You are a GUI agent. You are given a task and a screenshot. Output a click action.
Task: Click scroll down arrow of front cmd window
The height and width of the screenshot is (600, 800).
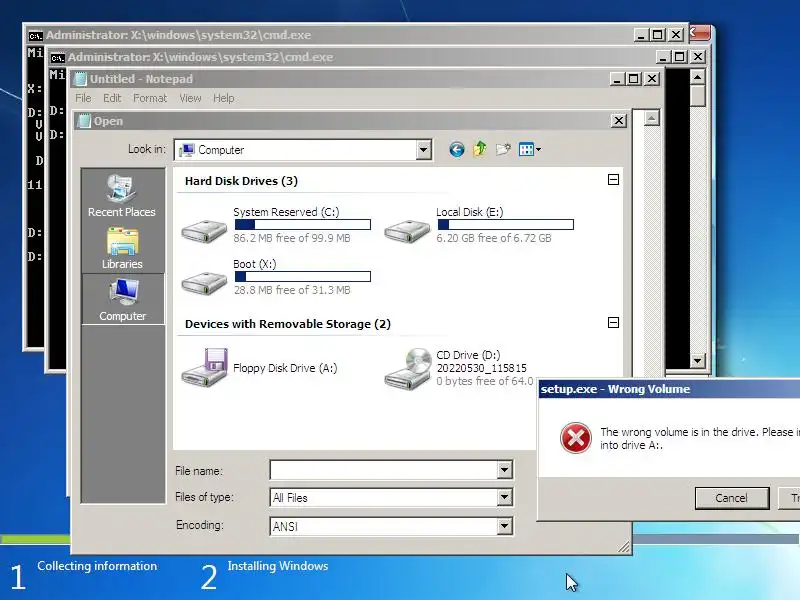point(697,360)
